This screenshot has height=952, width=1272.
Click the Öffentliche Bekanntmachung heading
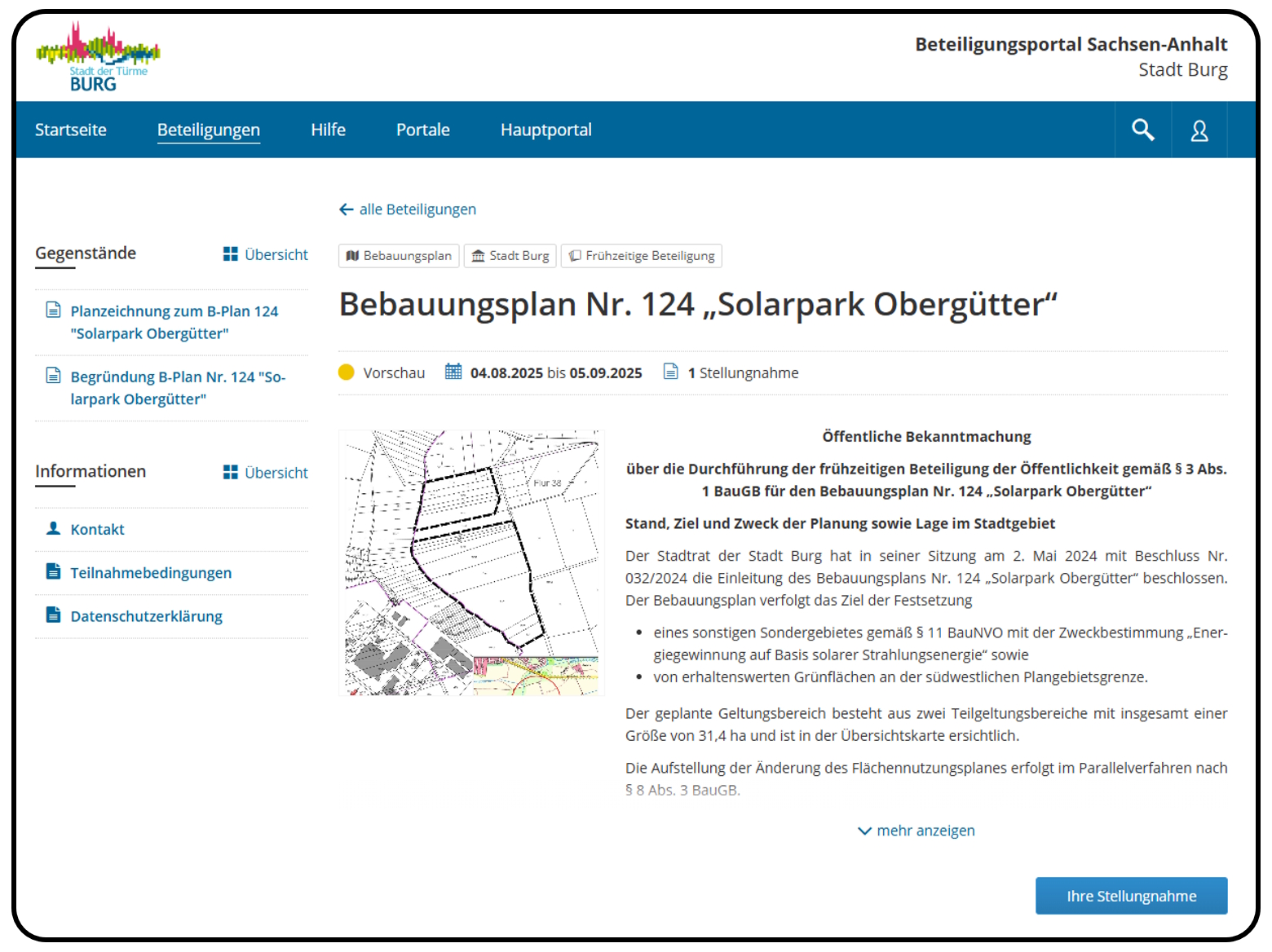(926, 437)
